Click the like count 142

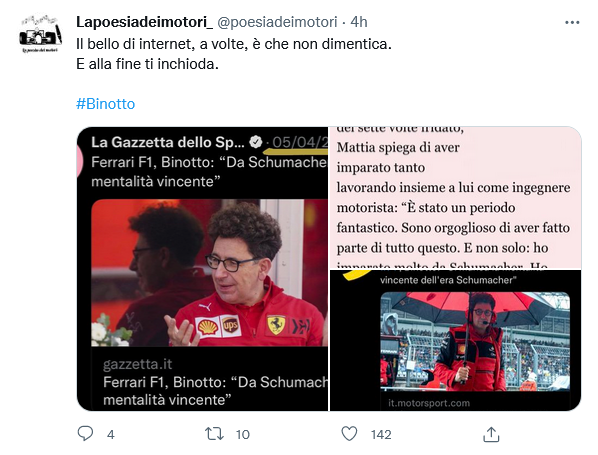(381, 434)
